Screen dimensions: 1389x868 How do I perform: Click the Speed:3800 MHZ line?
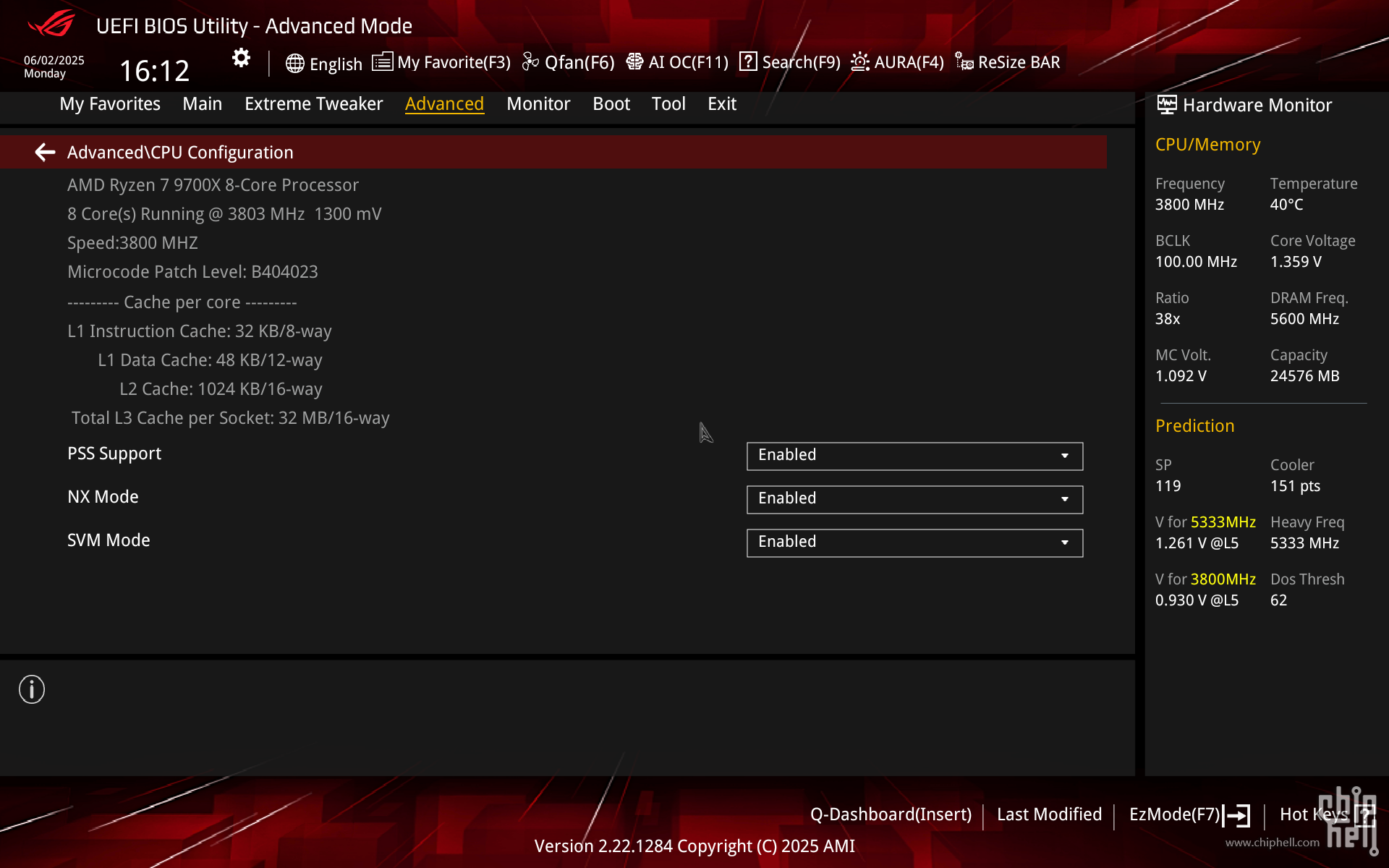coord(132,243)
